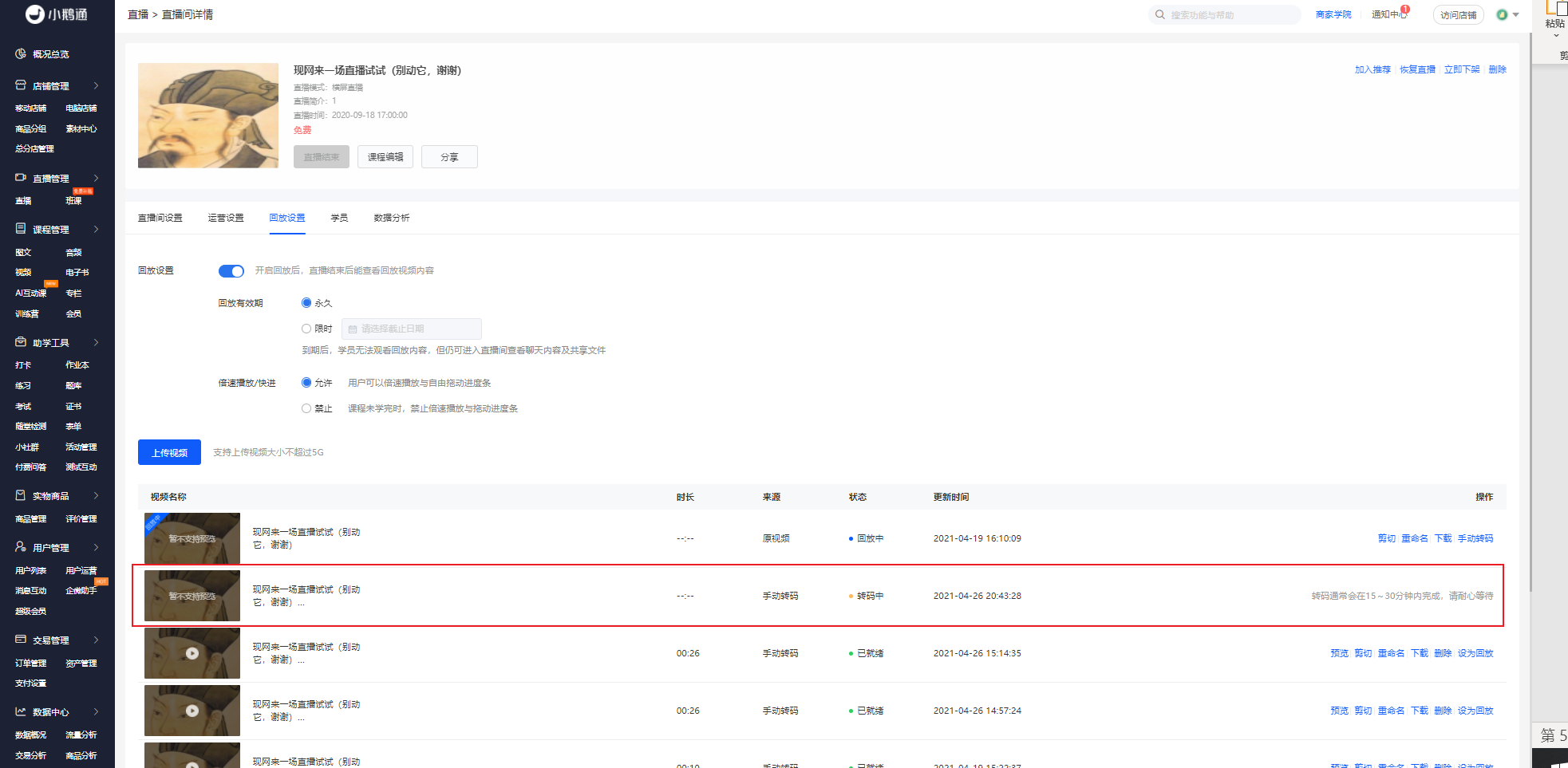
Task: Click the 恢复直播 link
Action: coord(1417,69)
